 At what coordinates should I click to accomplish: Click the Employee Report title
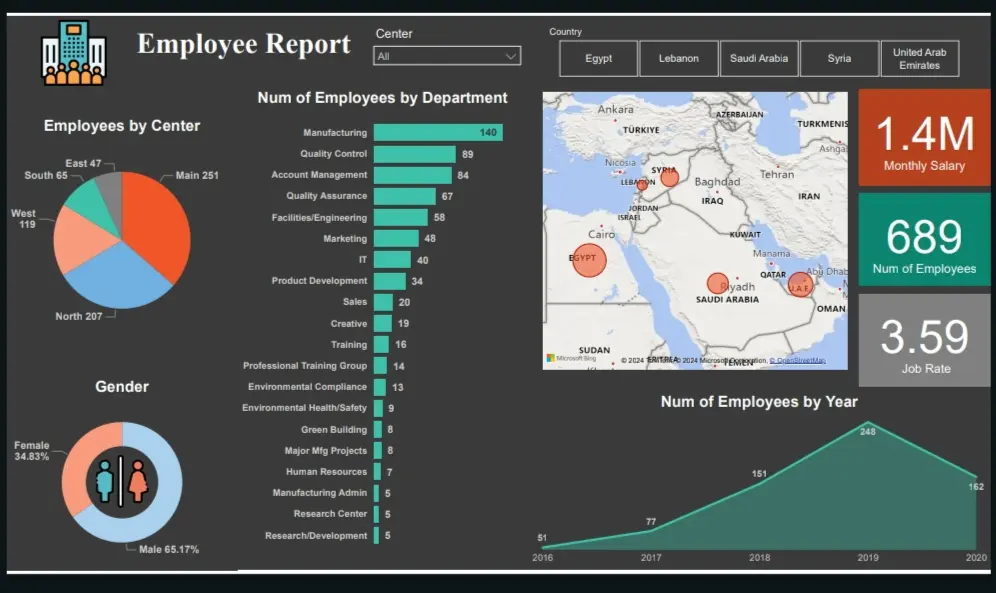(x=244, y=44)
